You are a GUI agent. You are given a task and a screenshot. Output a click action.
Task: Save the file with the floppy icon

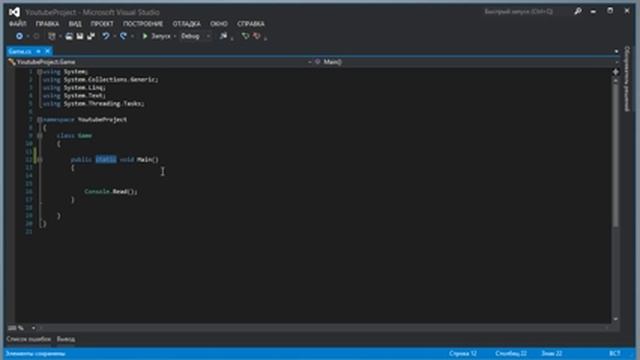coord(80,36)
